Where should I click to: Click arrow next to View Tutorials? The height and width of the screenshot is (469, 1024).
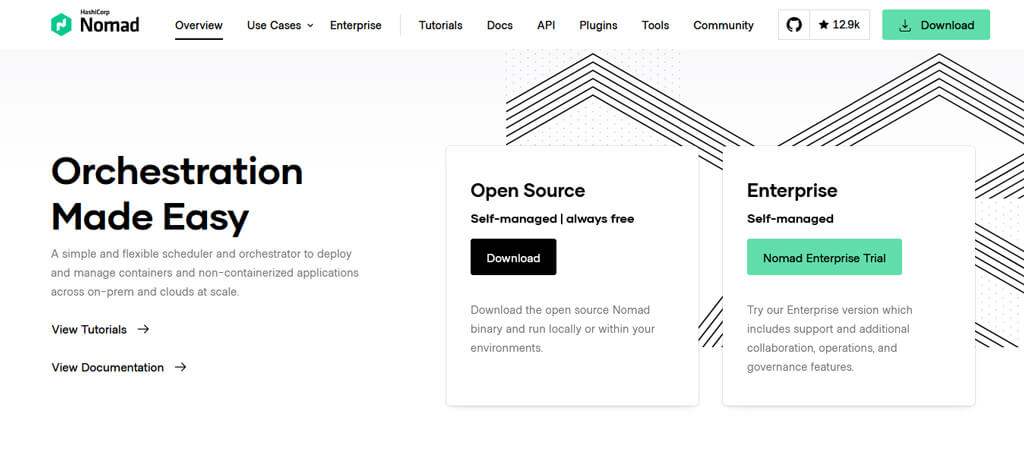click(x=143, y=329)
